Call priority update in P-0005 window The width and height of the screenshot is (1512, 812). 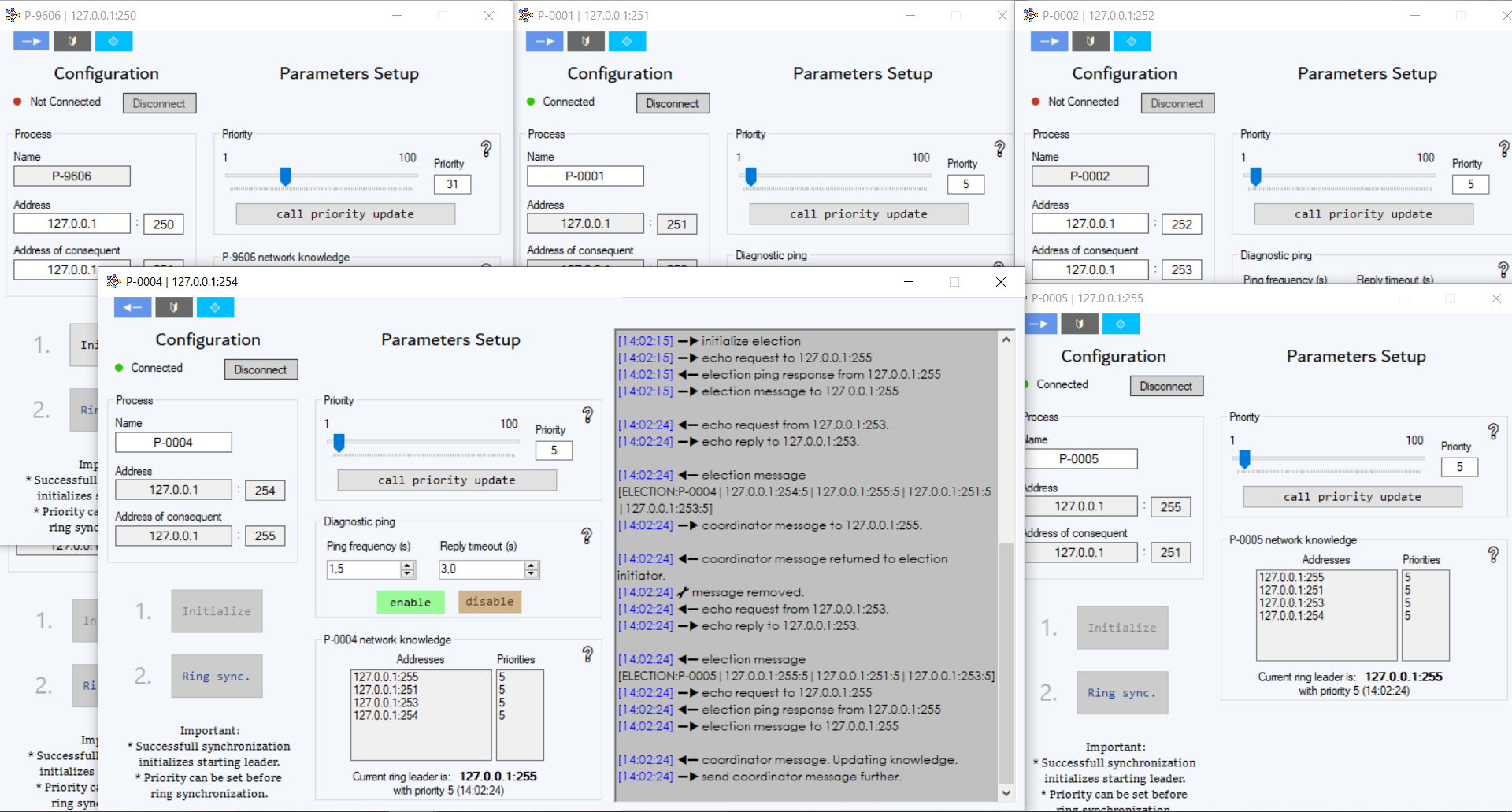[1353, 497]
